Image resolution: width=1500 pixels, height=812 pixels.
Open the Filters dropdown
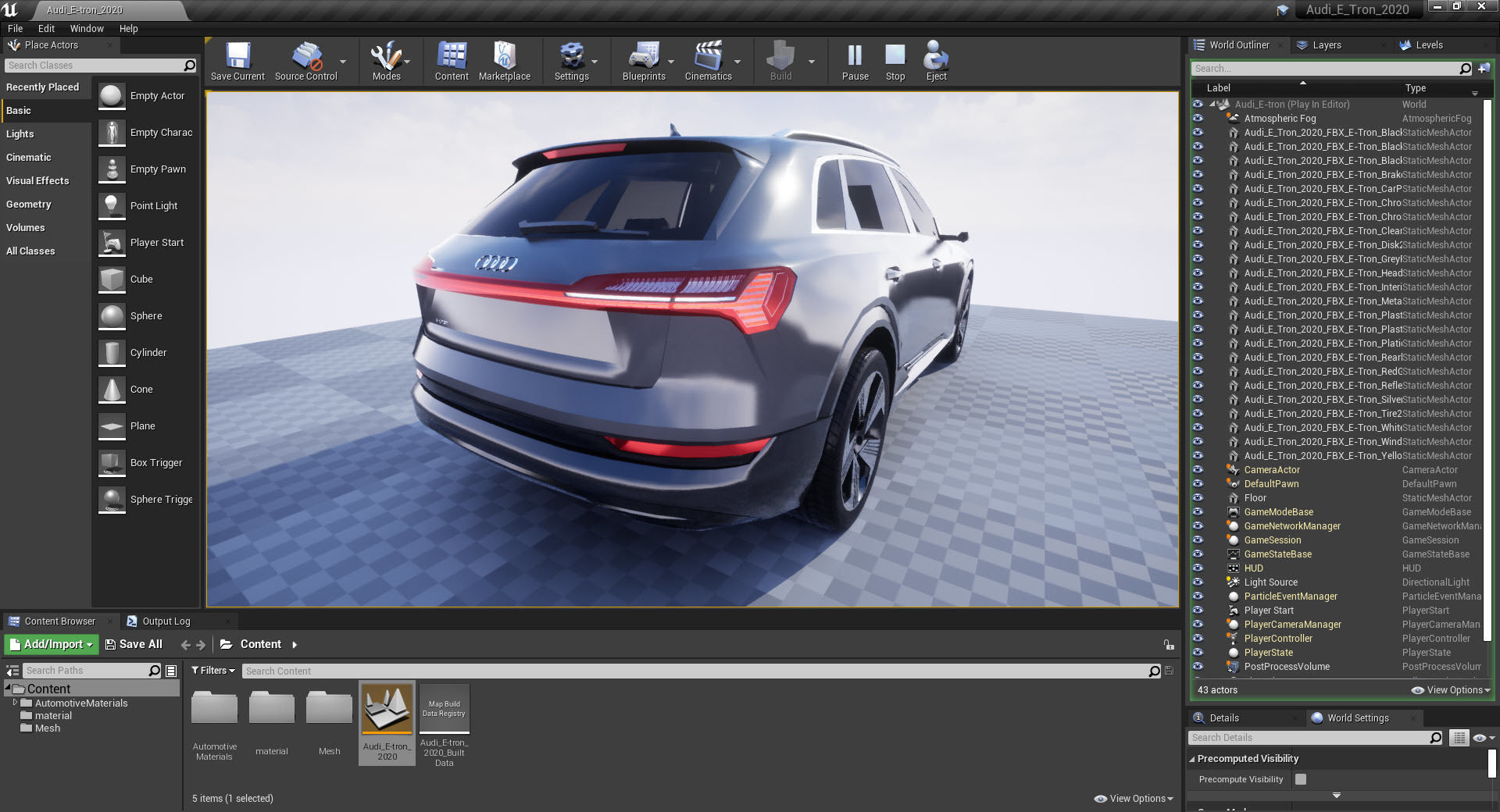(x=212, y=671)
